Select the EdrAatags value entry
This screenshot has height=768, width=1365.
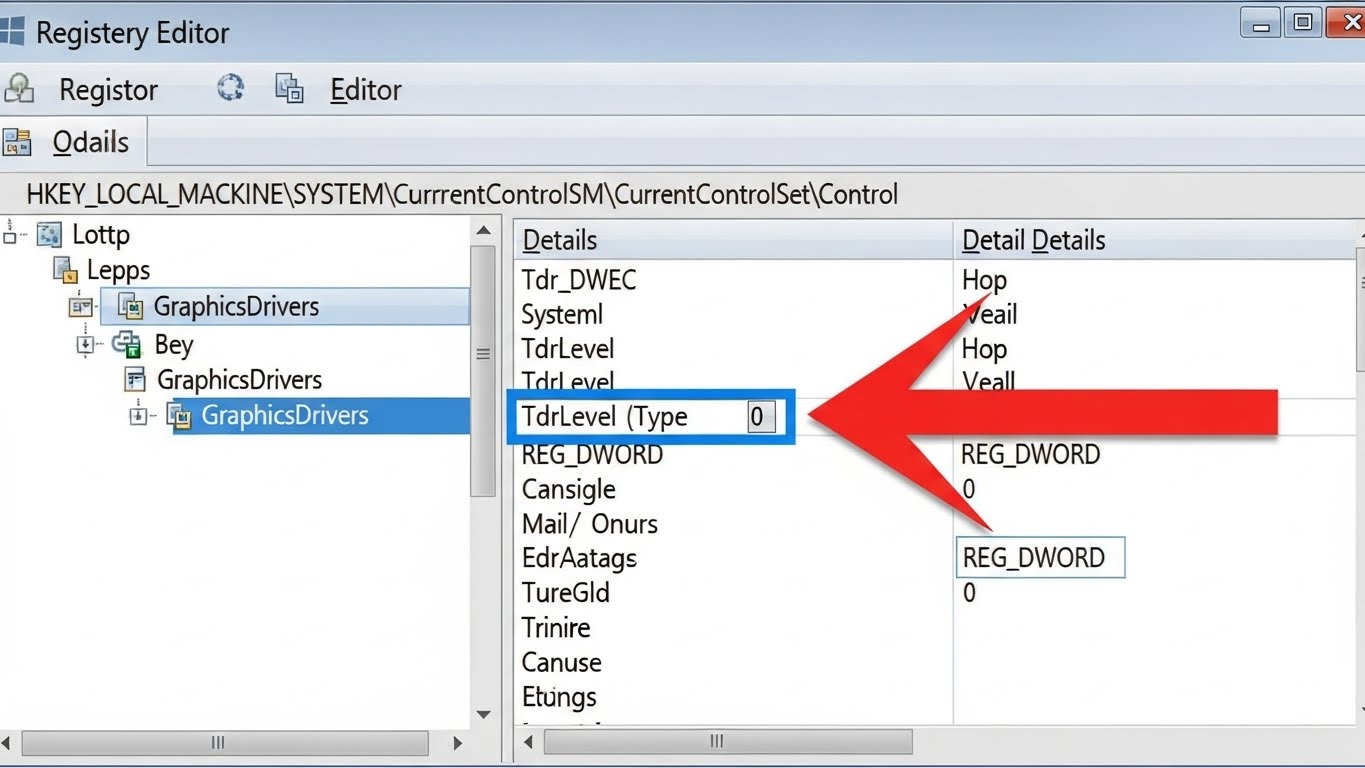tap(579, 558)
